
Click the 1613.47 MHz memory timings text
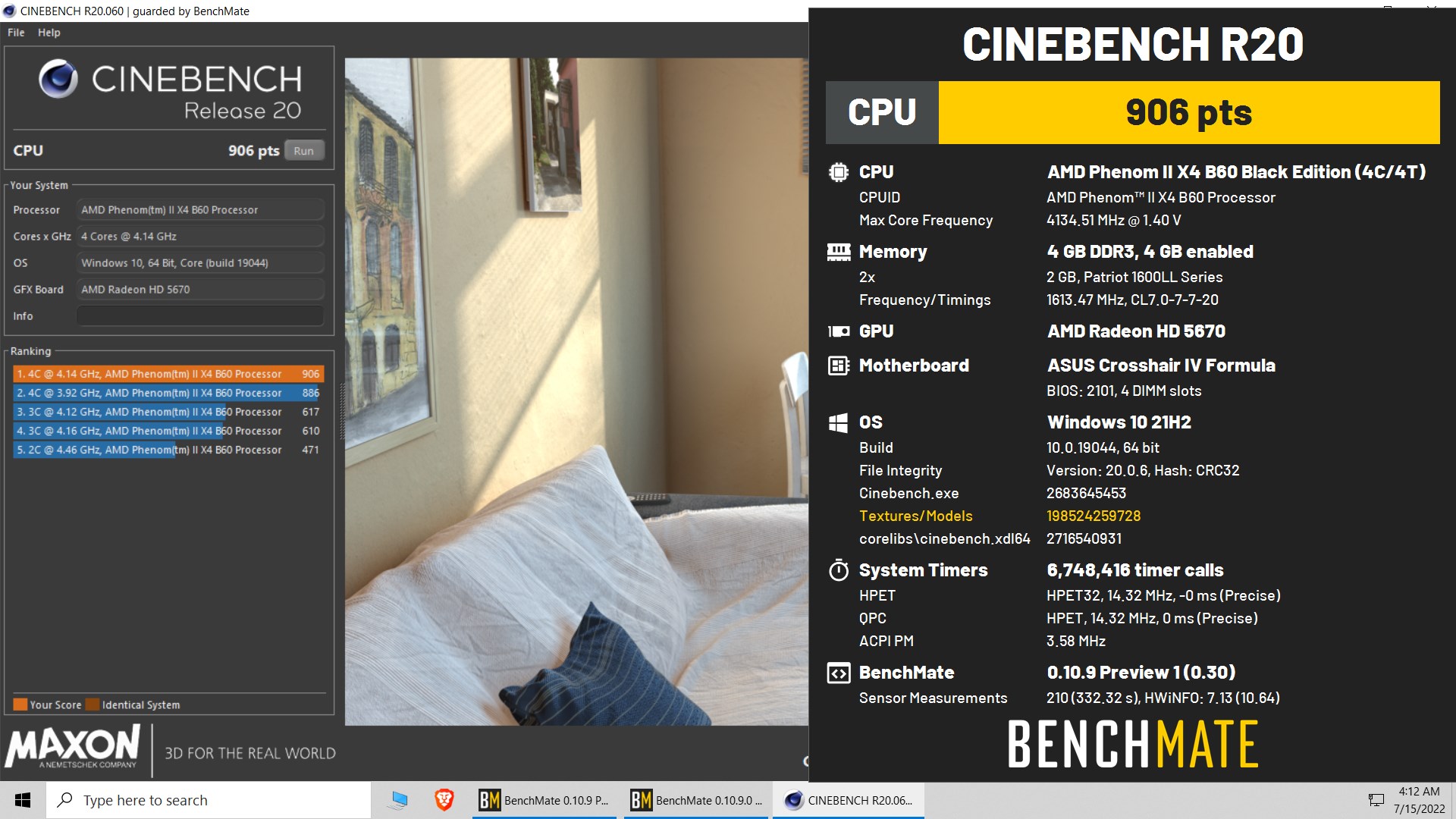point(1132,300)
